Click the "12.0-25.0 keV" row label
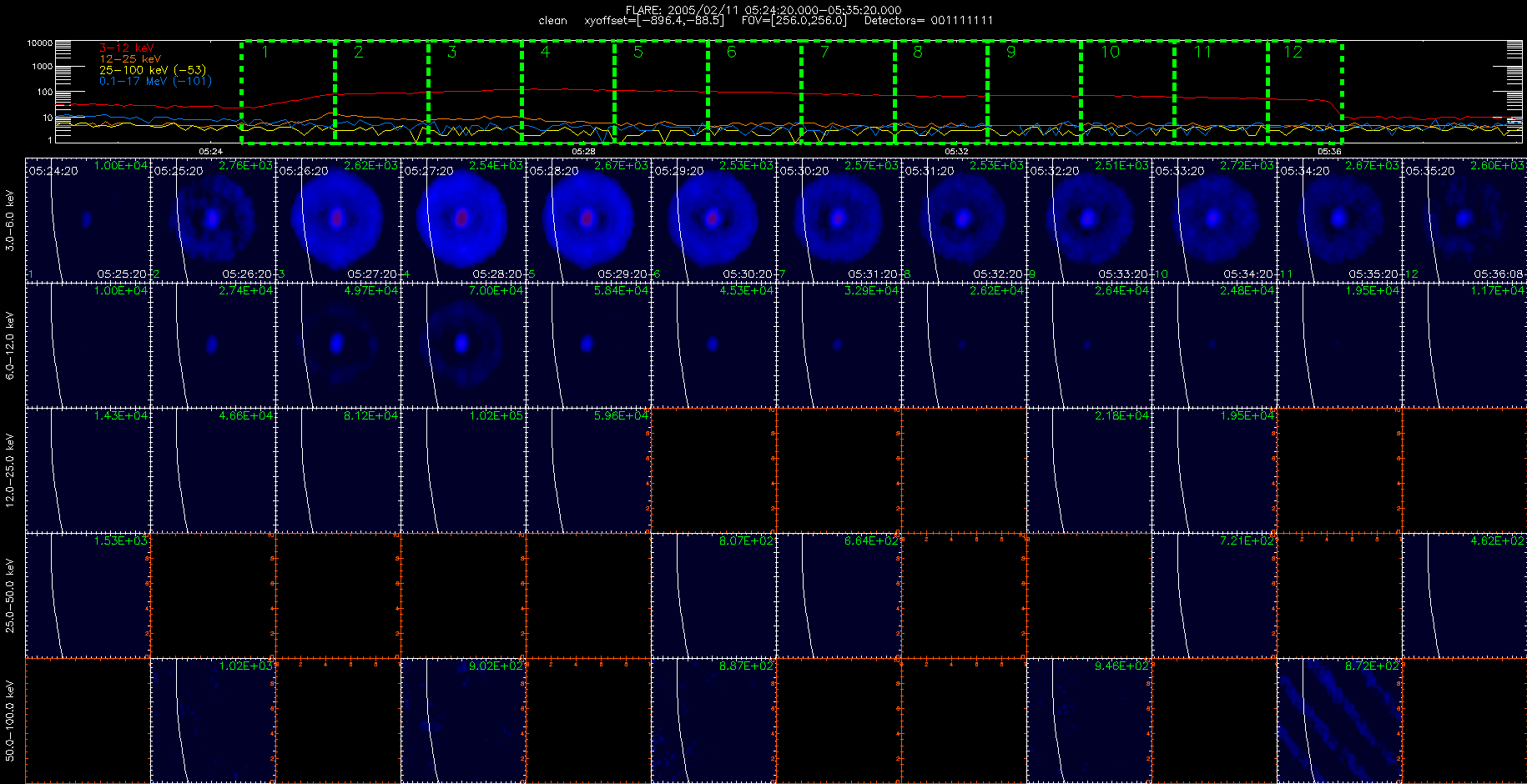Viewport: 1527px width, 784px height. pyautogui.click(x=10, y=470)
